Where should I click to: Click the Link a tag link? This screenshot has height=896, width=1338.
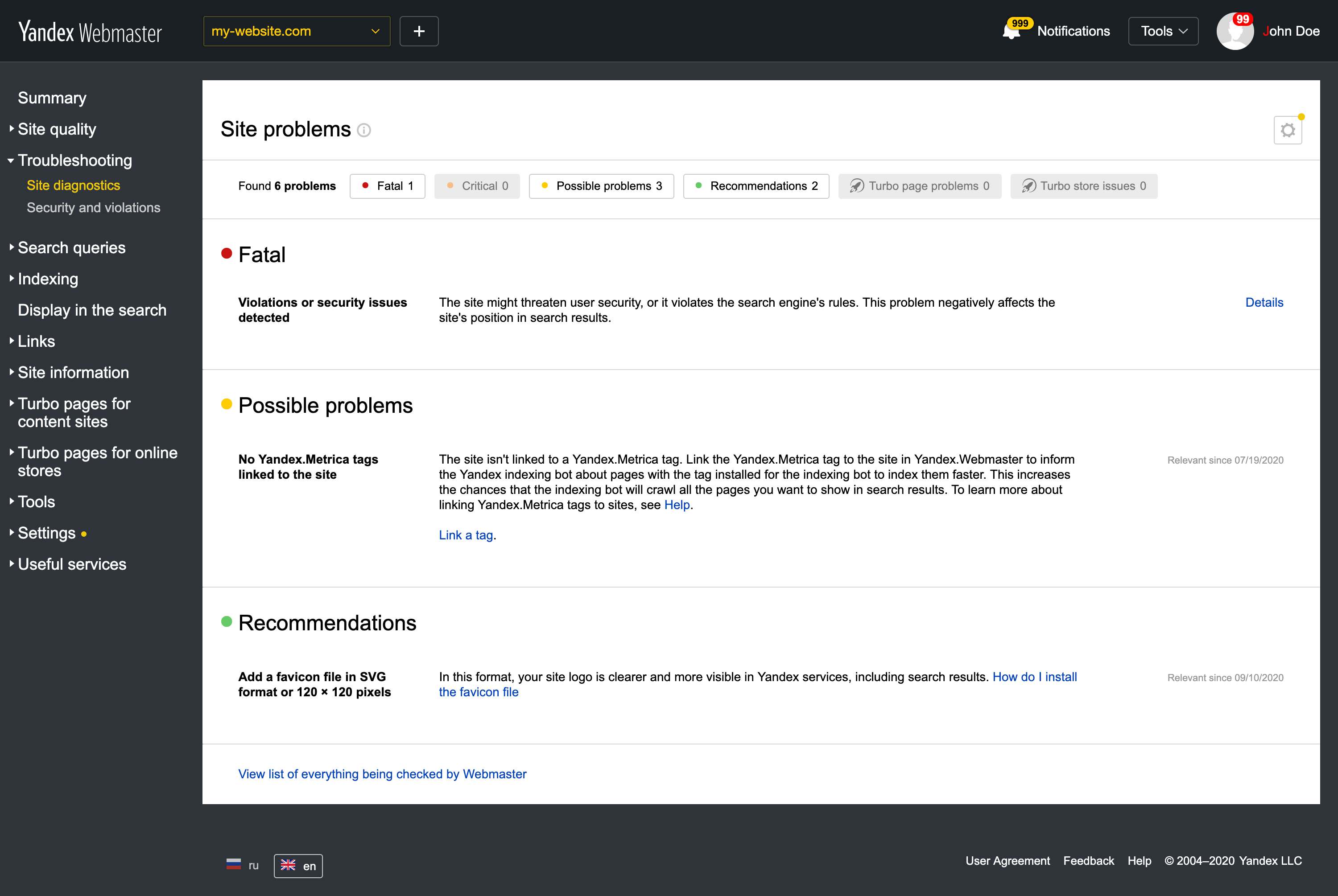[466, 535]
